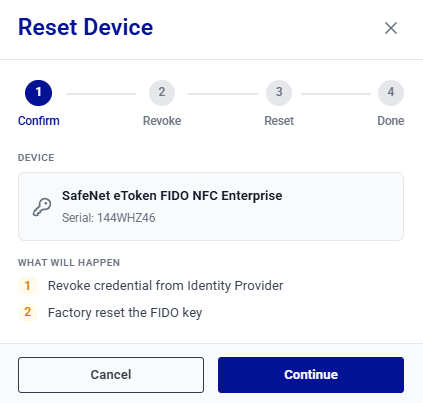Click the Done step label
This screenshot has width=423, height=403.
coord(391,121)
